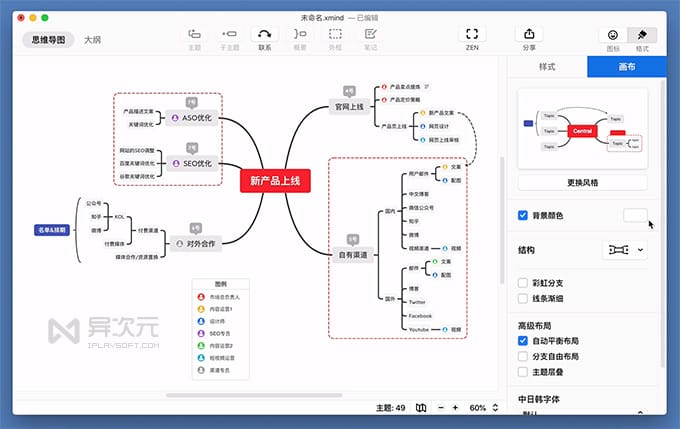Click the theme style preview thumbnail
The width and height of the screenshot is (680, 429).
(582, 129)
